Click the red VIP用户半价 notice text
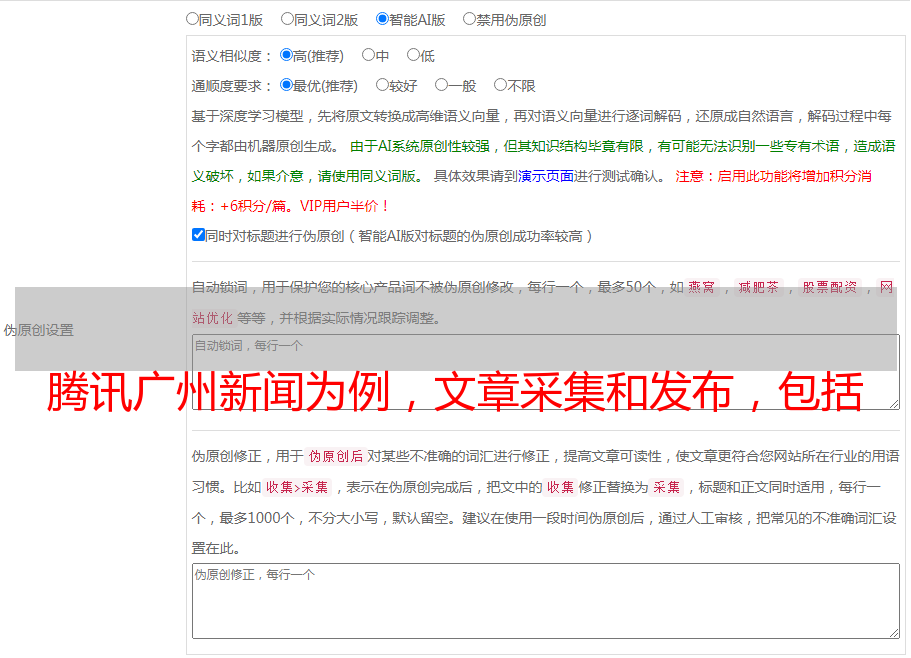This screenshot has width=911, height=658. coord(344,206)
